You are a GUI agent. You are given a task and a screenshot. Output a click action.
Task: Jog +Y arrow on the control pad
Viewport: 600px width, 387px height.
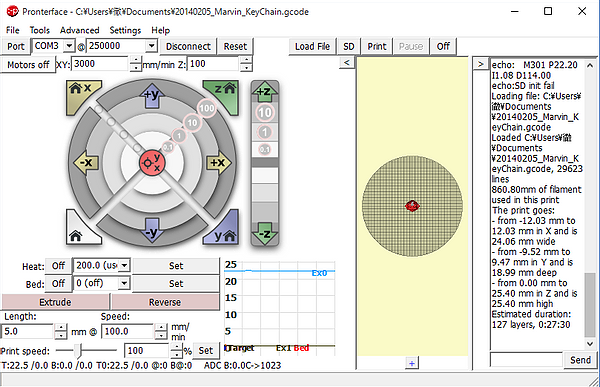coord(152,95)
